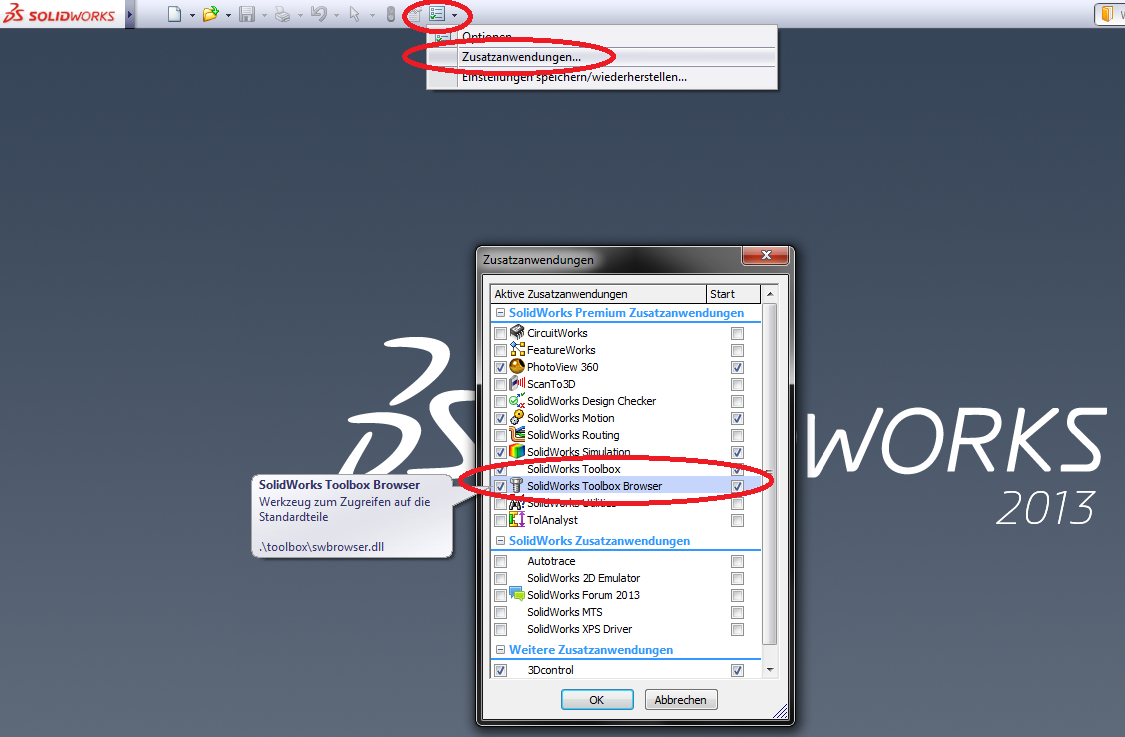
Task: Click the SolidWorks Routing pipe icon
Action: tap(517, 434)
